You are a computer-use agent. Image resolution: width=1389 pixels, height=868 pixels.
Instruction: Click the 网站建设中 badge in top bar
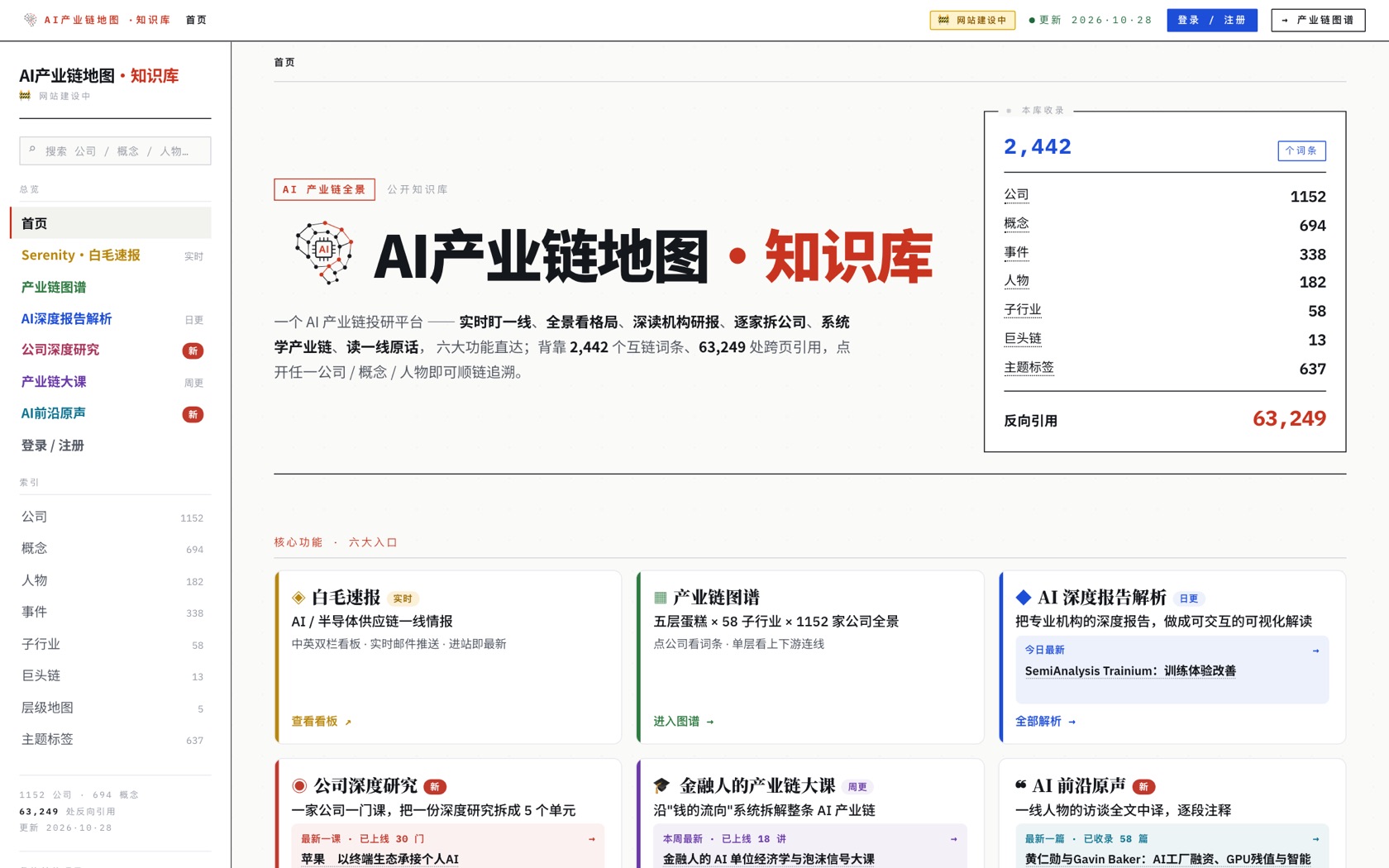coord(972,20)
